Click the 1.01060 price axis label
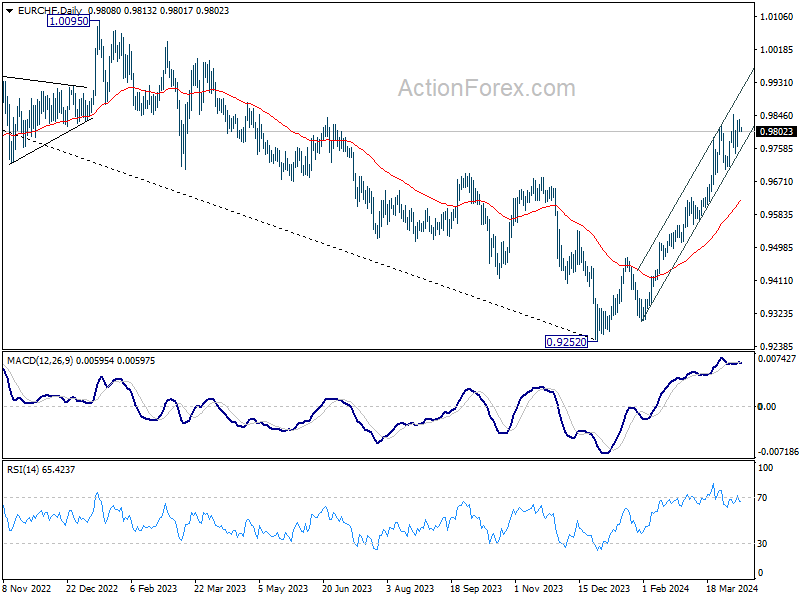Image resolution: width=800 pixels, height=600 pixels. [x=777, y=17]
